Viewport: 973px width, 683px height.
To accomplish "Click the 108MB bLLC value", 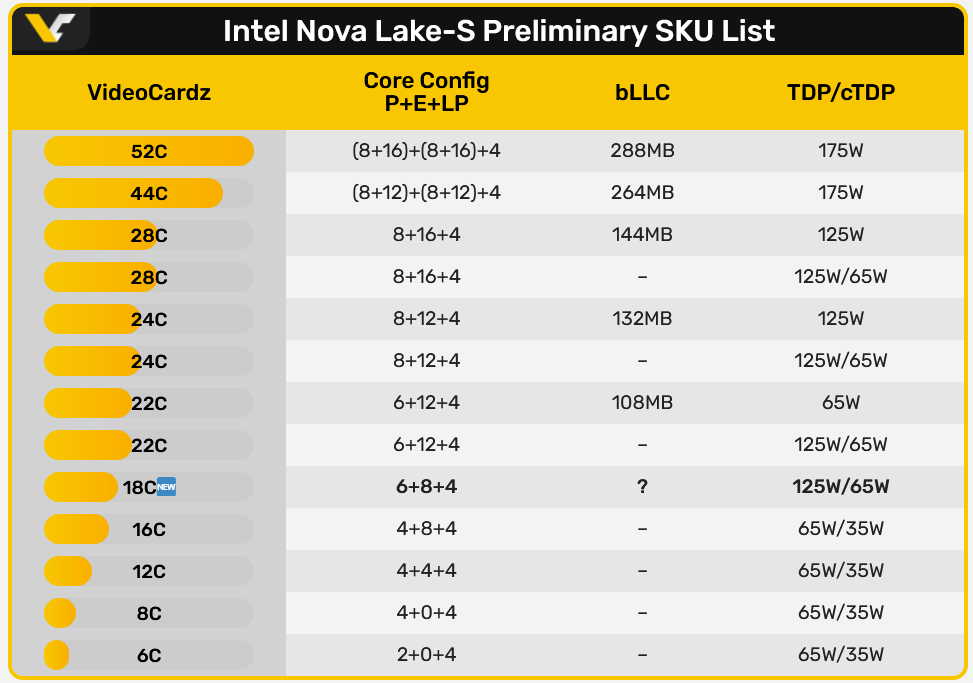I will [642, 403].
